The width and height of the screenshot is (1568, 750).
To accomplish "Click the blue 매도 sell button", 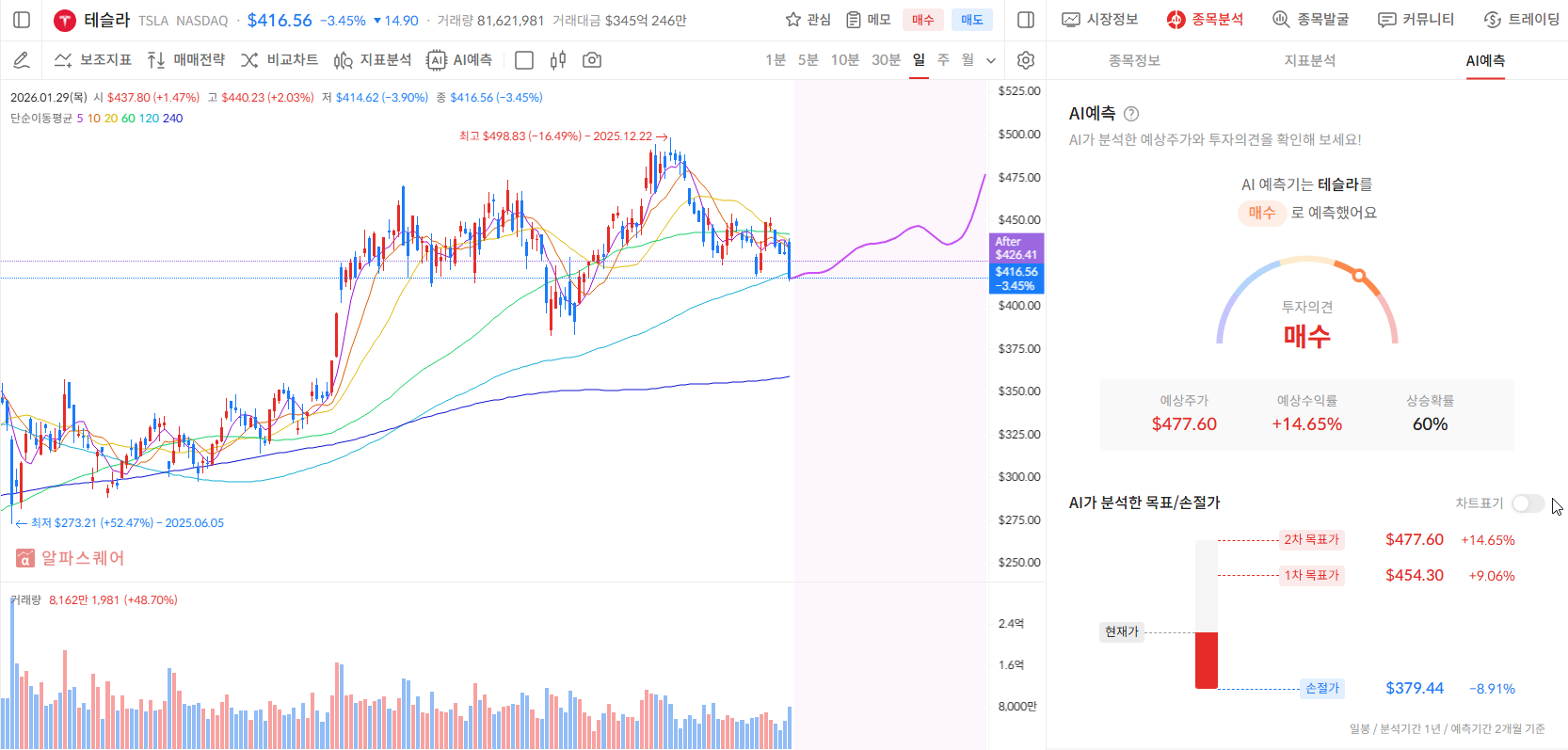I will pos(971,20).
